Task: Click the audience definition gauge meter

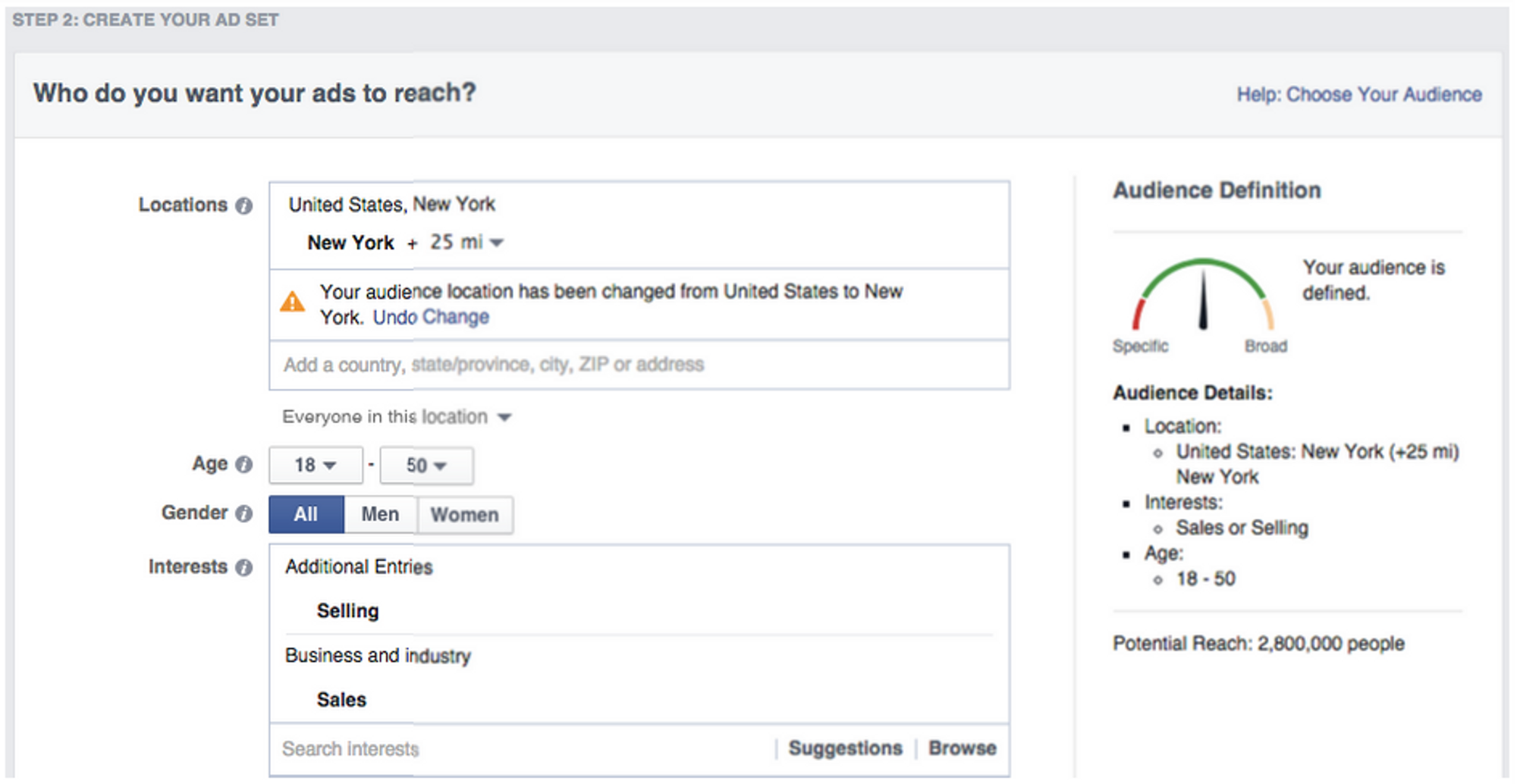Action: (x=1203, y=296)
